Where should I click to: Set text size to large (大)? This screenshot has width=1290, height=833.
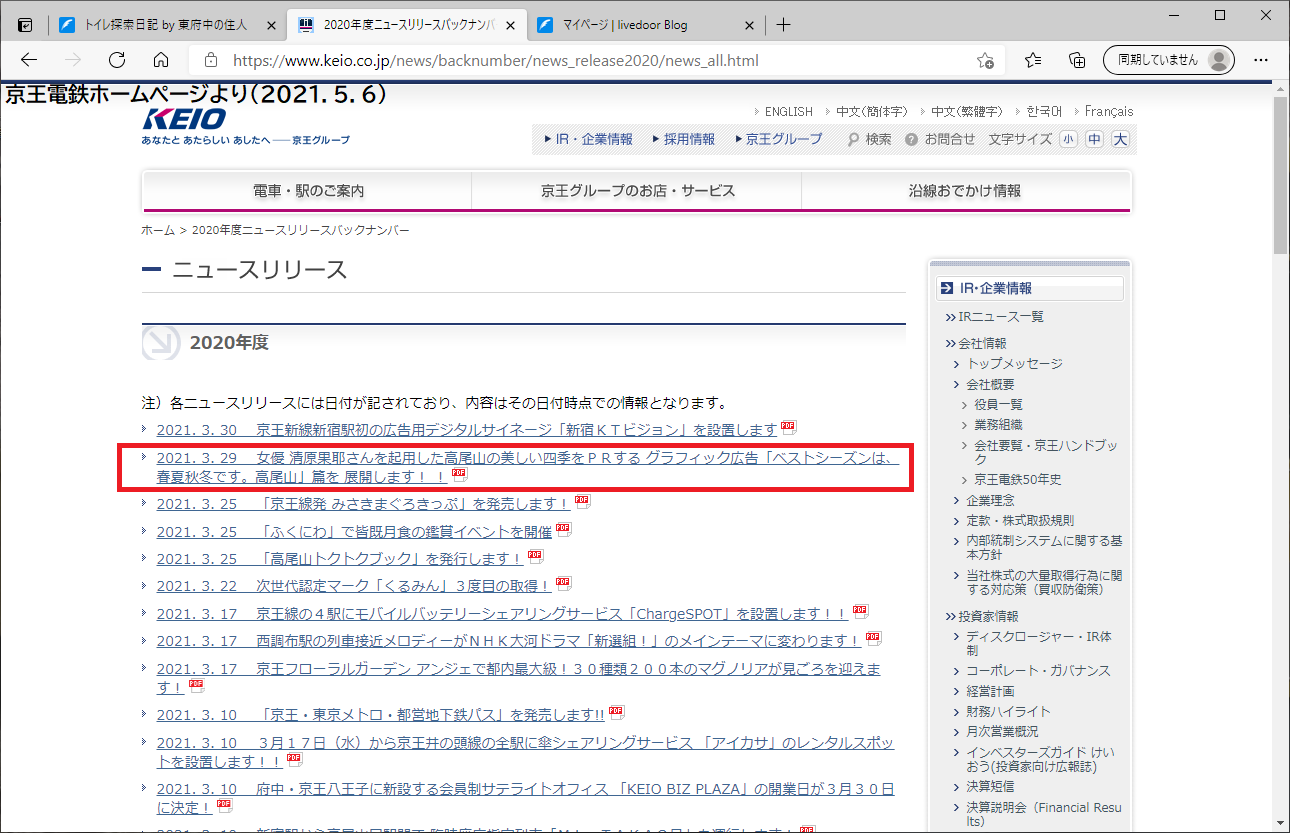tap(1121, 140)
